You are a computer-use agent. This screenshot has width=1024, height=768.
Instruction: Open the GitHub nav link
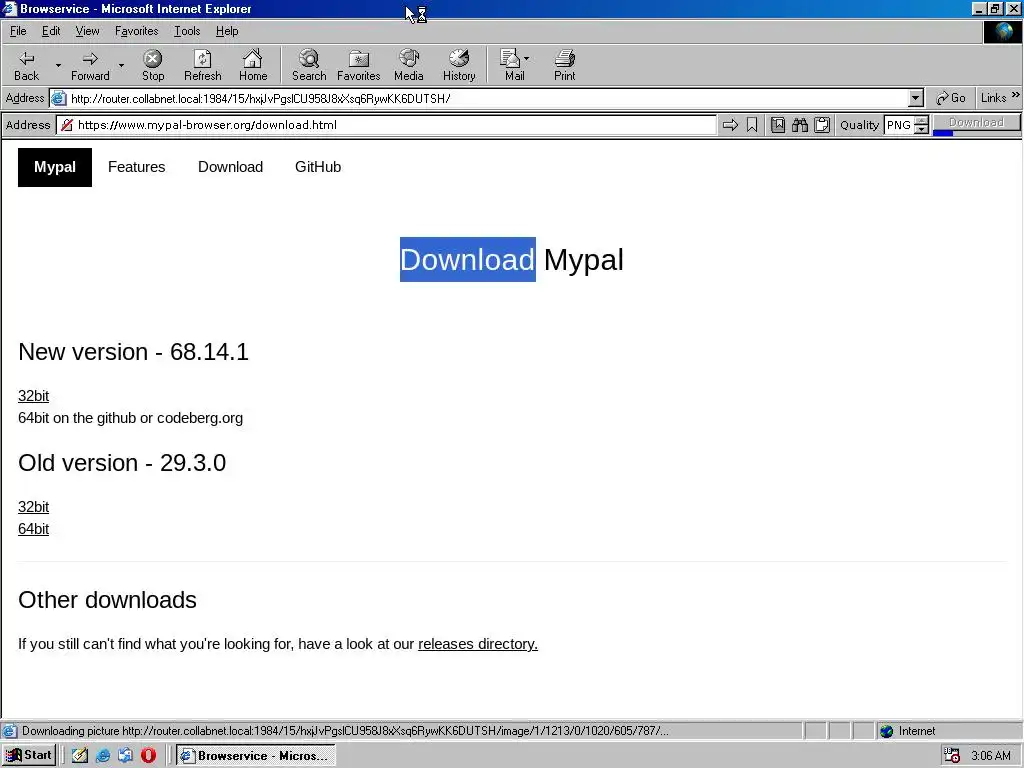pos(318,167)
